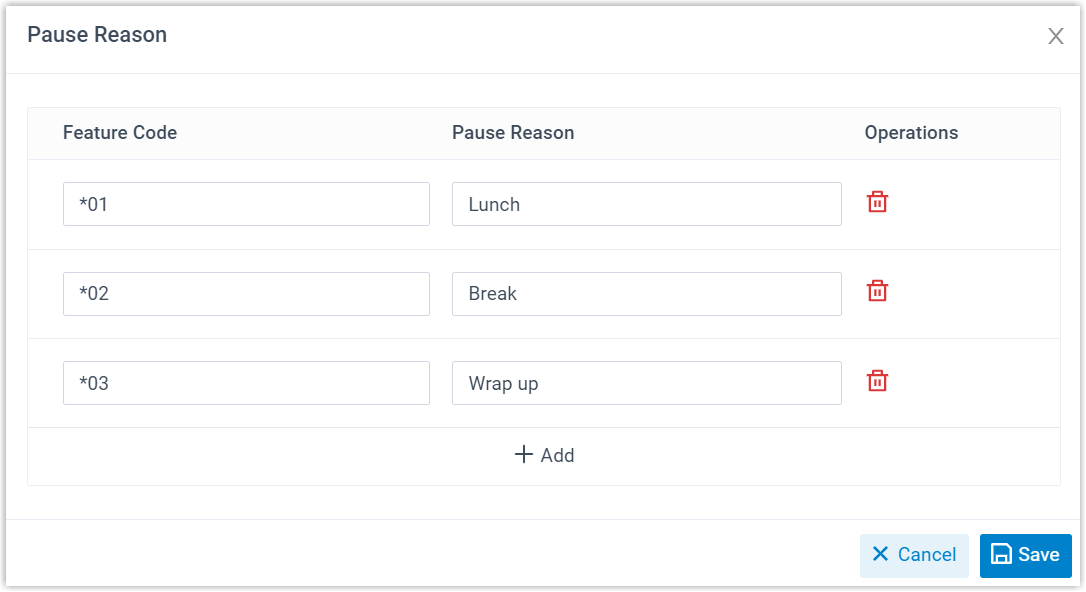
Task: Click the Pause Reason dialog title
Action: coord(97,35)
